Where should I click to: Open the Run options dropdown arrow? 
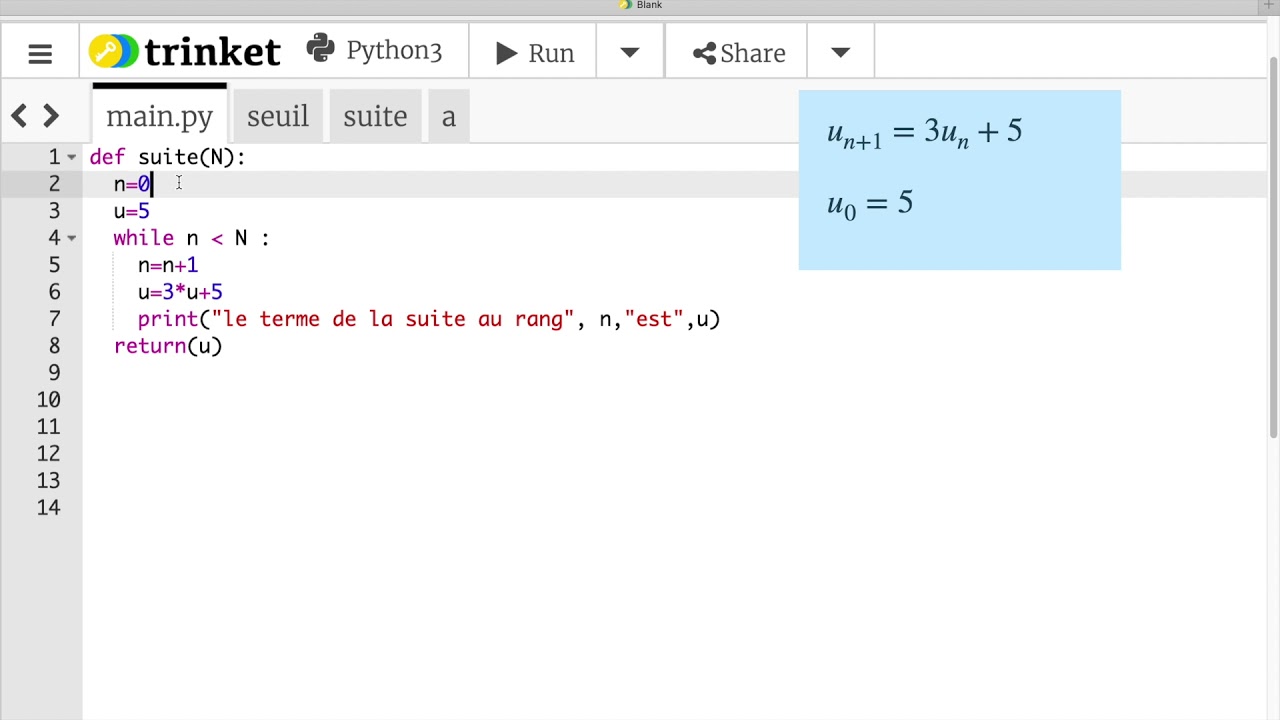pos(629,53)
